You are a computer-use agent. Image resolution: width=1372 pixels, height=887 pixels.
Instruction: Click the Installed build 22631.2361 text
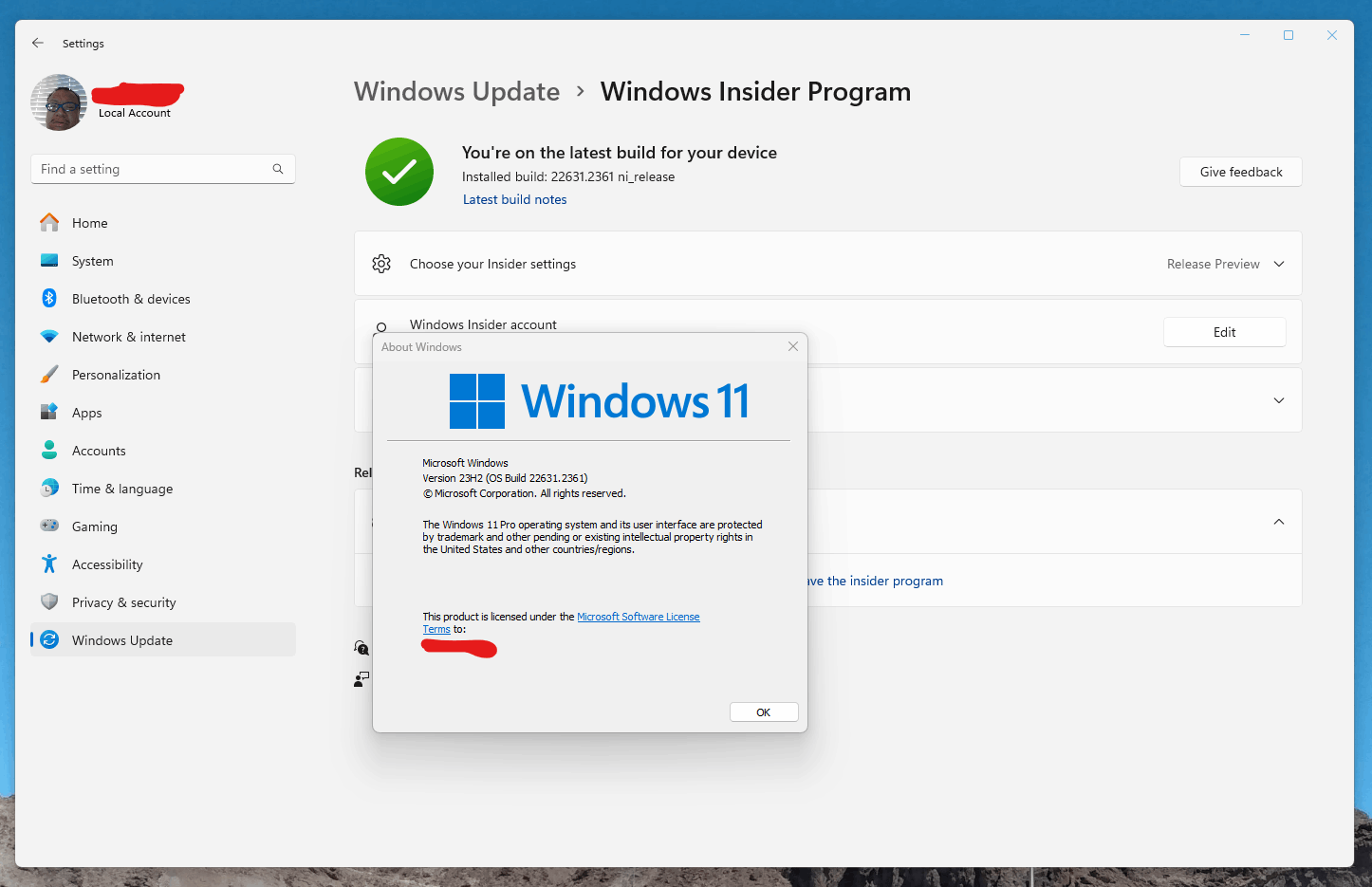(x=568, y=176)
